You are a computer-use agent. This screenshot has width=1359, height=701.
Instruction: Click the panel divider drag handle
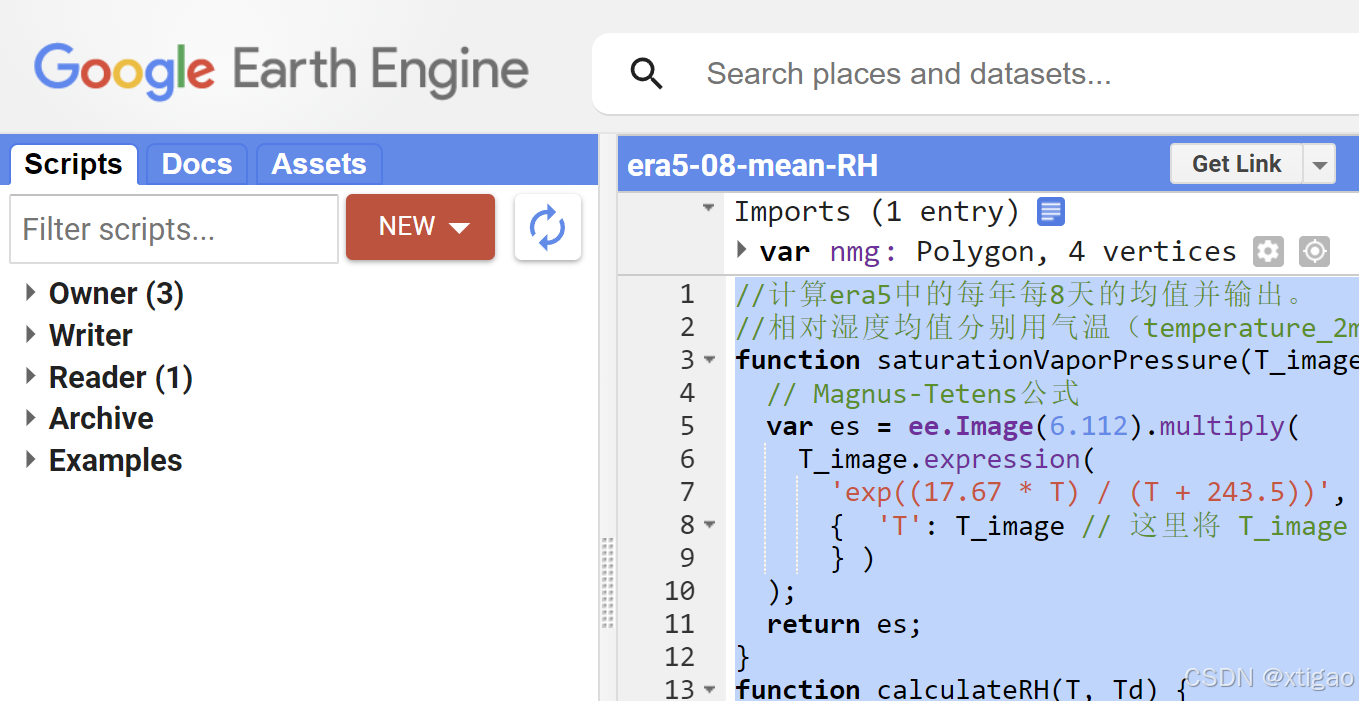coord(607,583)
